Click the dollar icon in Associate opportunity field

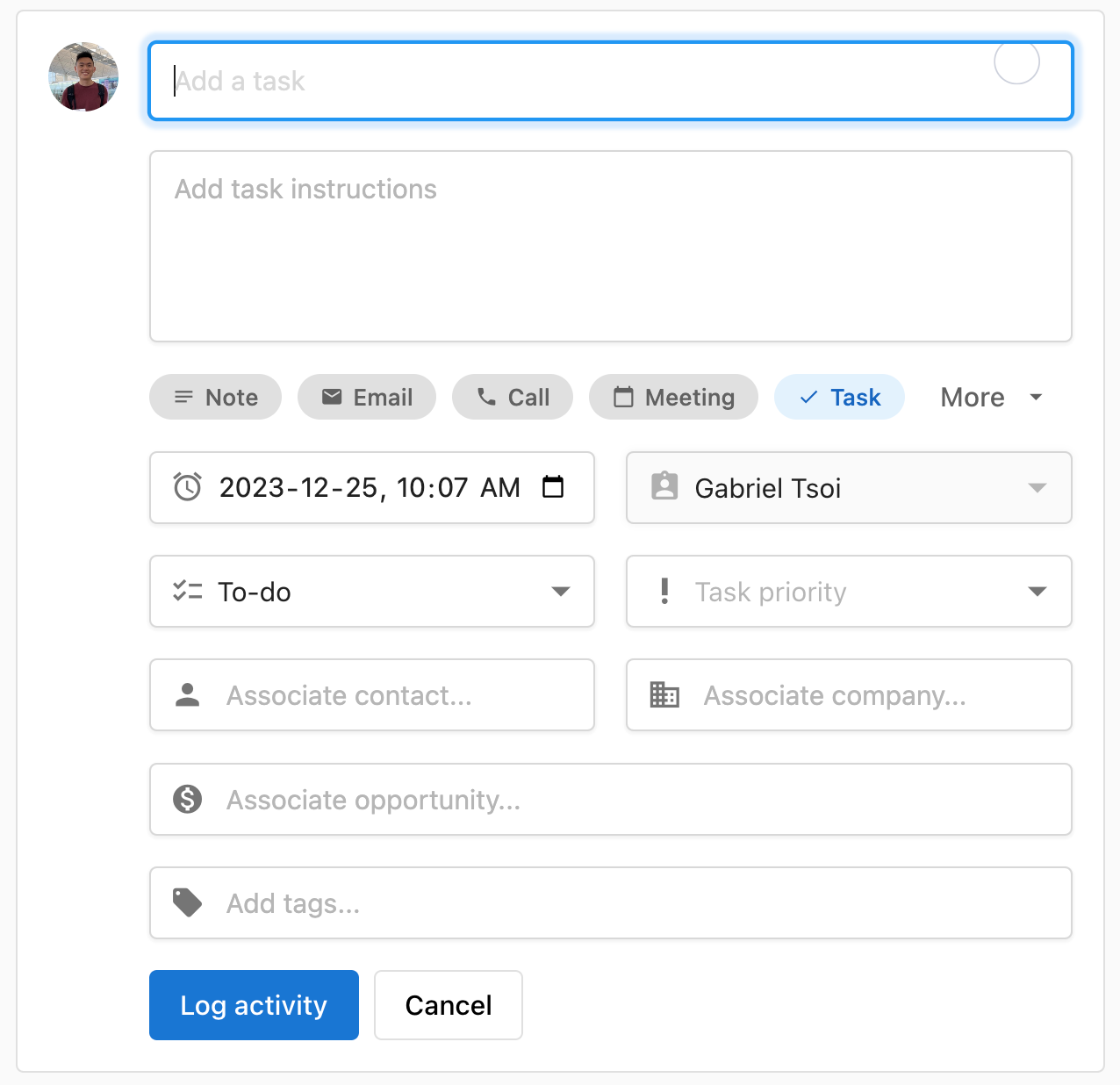pos(187,799)
